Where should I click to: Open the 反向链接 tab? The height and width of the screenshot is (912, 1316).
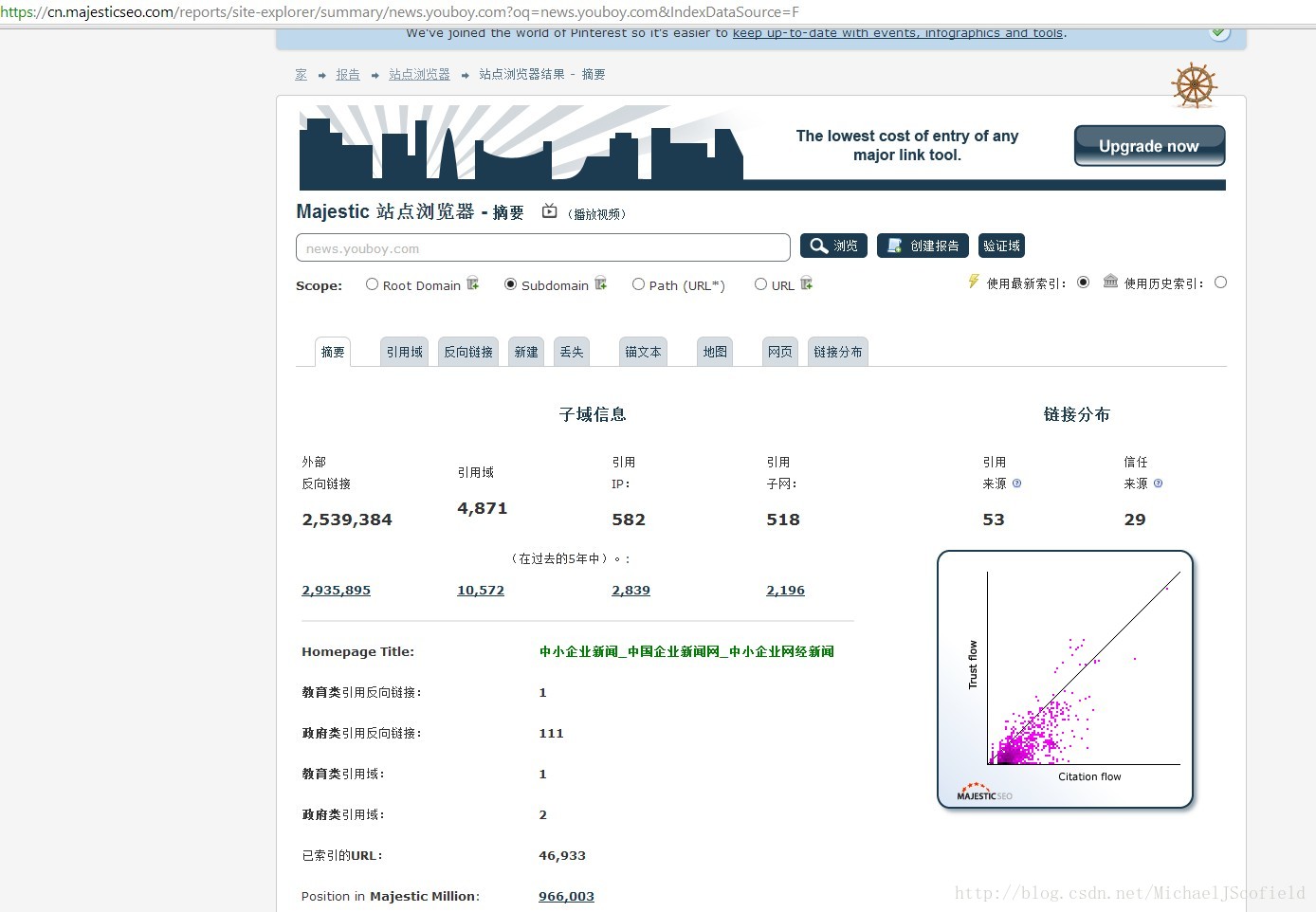468,352
